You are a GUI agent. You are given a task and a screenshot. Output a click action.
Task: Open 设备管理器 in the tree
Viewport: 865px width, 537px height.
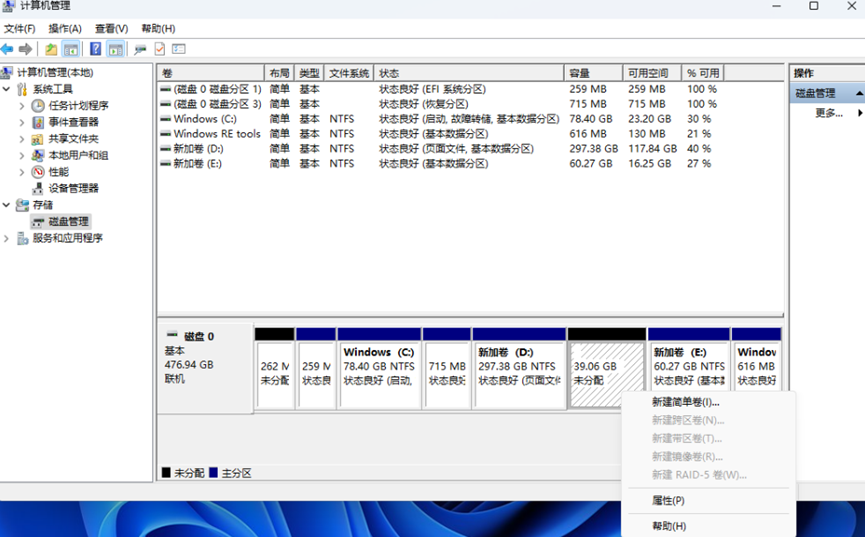(73, 188)
